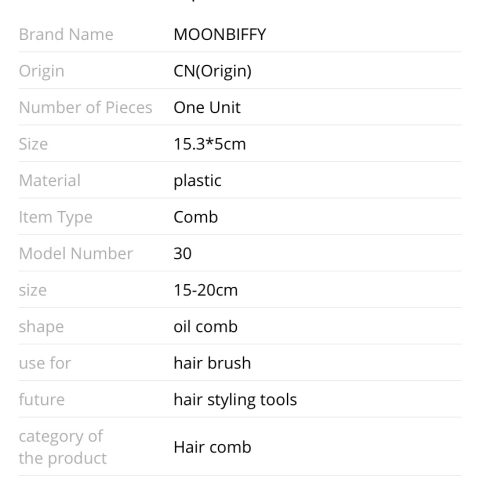Select the Origin label
Screen dimensions: 480x480
pos(41,71)
